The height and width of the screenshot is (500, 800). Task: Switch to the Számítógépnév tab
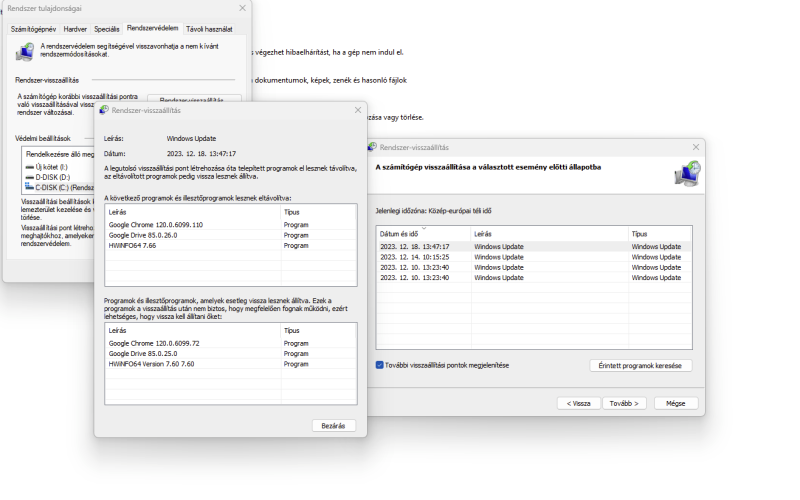33,29
